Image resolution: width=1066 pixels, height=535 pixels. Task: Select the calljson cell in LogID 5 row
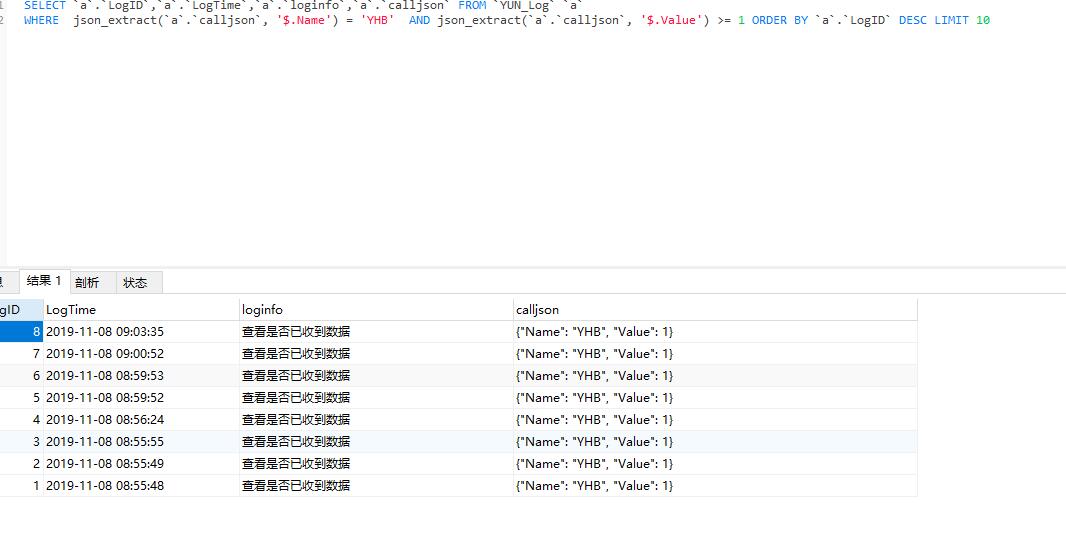594,398
